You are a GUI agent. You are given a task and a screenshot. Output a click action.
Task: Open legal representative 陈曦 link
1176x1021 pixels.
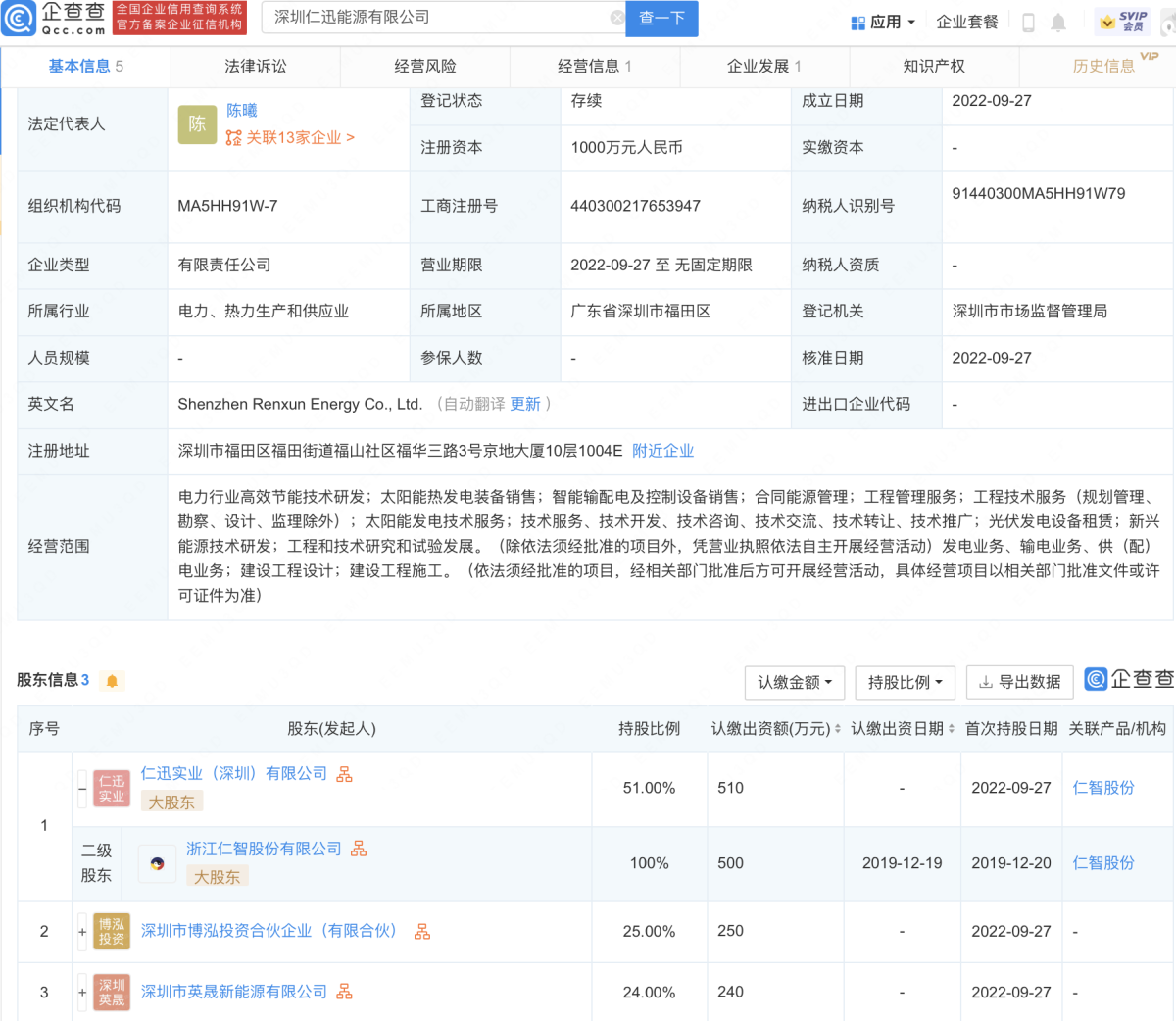(242, 111)
